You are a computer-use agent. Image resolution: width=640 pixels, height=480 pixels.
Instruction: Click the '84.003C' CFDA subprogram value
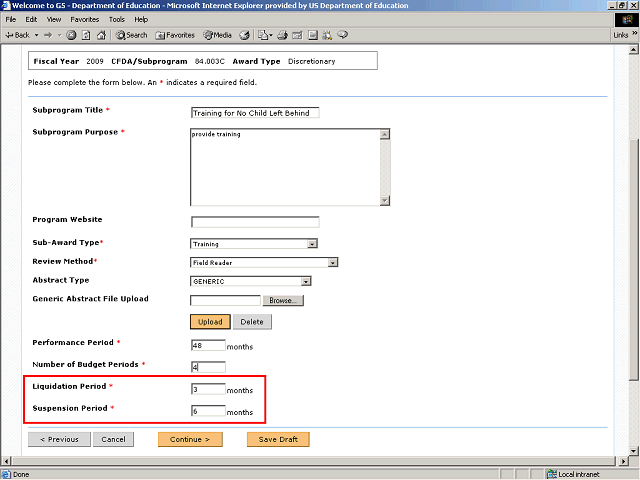coord(209,61)
